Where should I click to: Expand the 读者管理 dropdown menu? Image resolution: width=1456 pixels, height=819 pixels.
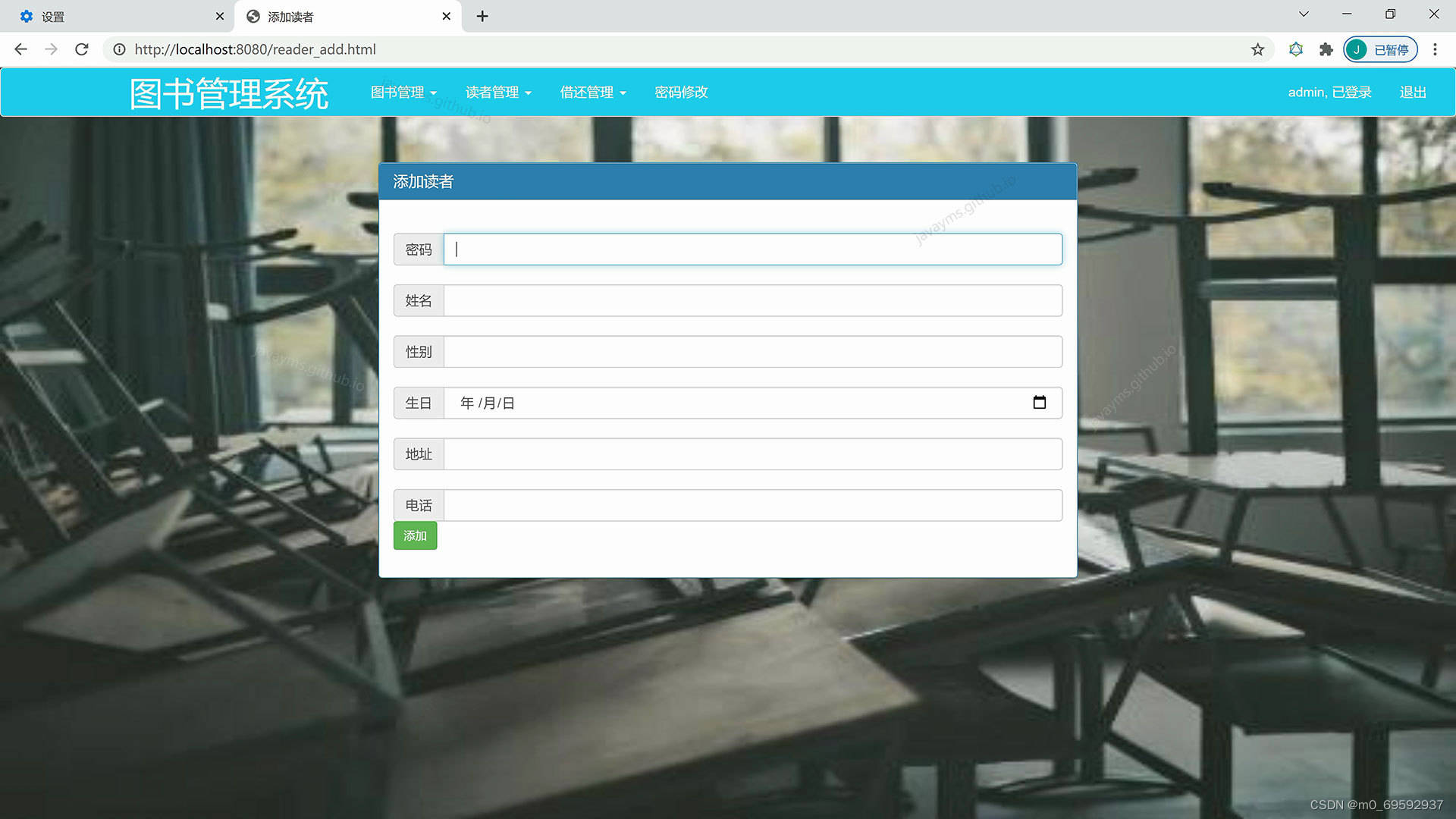498,92
